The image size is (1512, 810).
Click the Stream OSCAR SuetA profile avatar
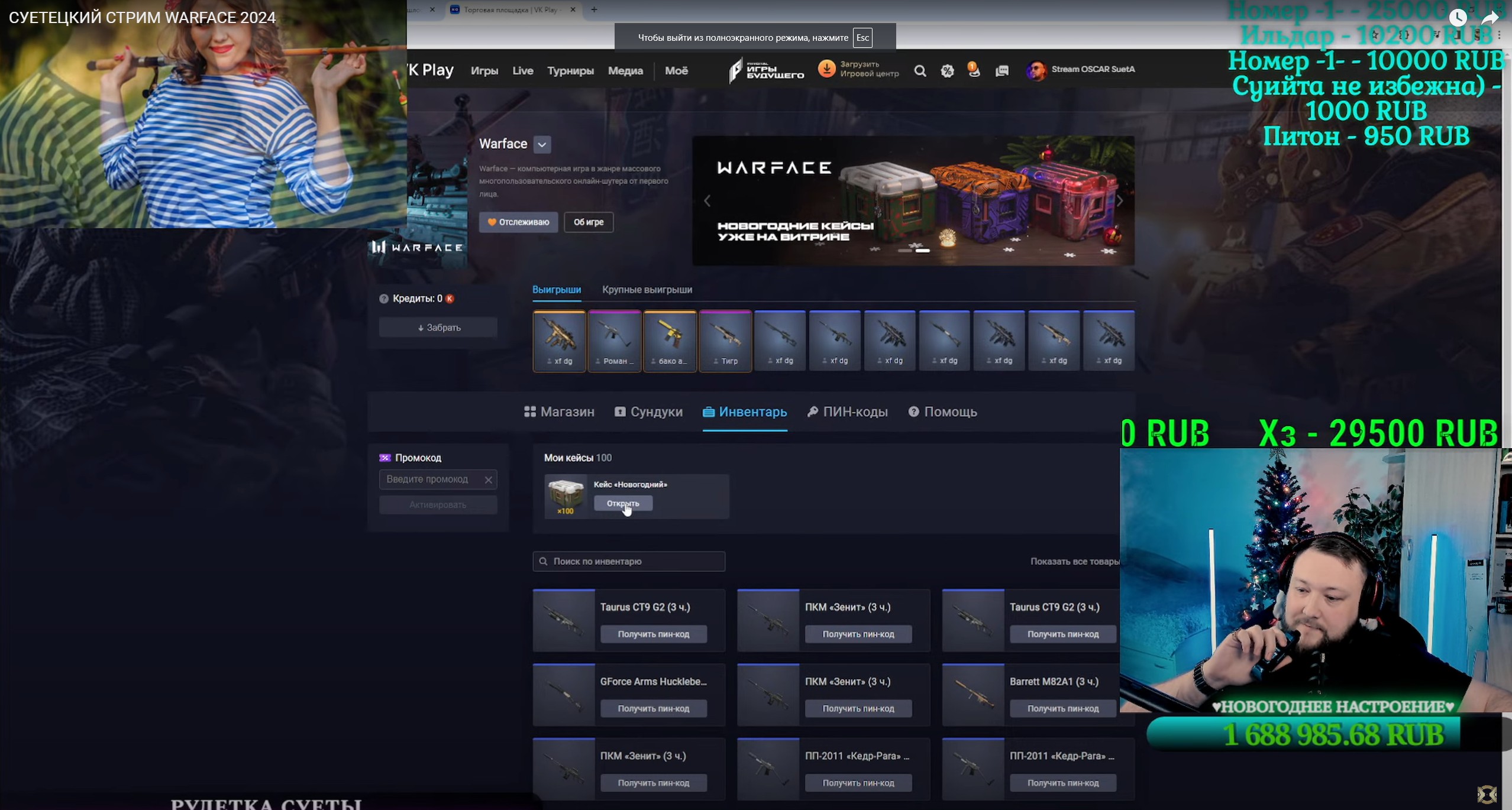coord(1036,71)
